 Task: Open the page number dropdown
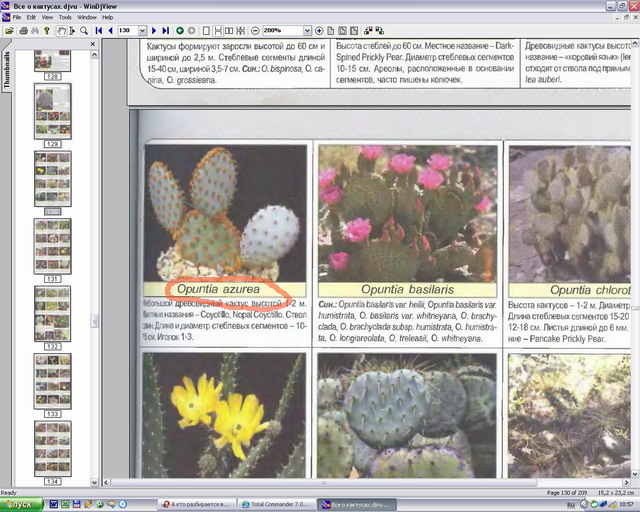coord(142,31)
